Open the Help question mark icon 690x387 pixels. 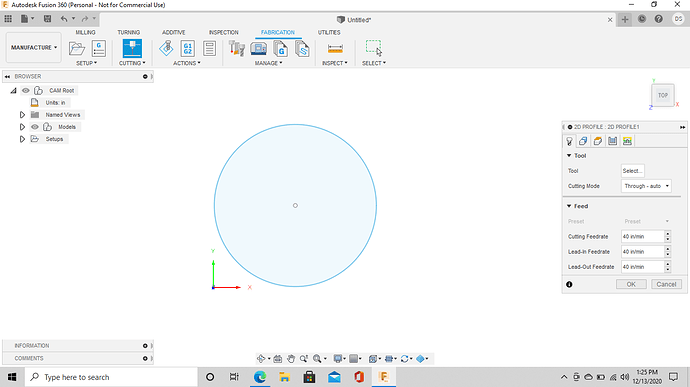pos(658,19)
